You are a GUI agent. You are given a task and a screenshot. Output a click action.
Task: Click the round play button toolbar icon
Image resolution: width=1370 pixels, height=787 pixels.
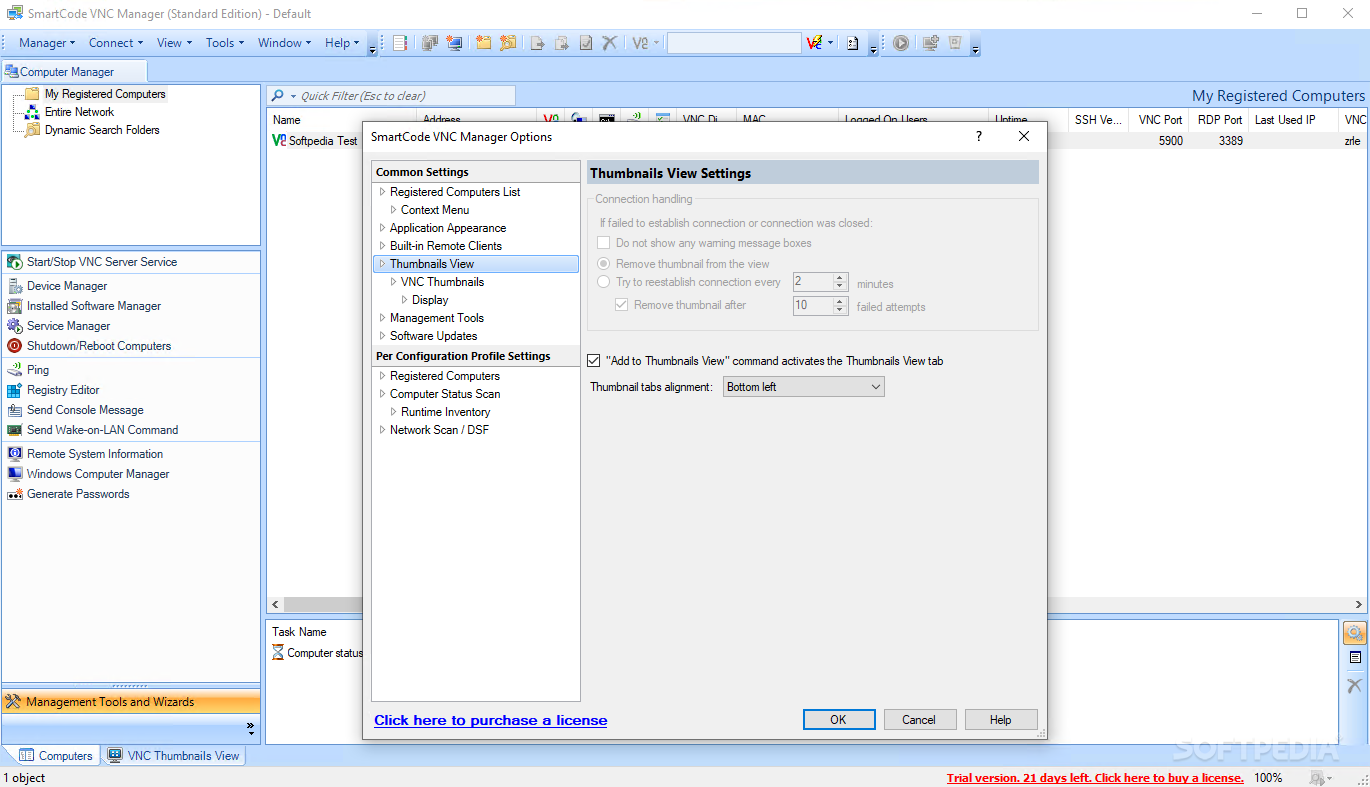point(901,43)
